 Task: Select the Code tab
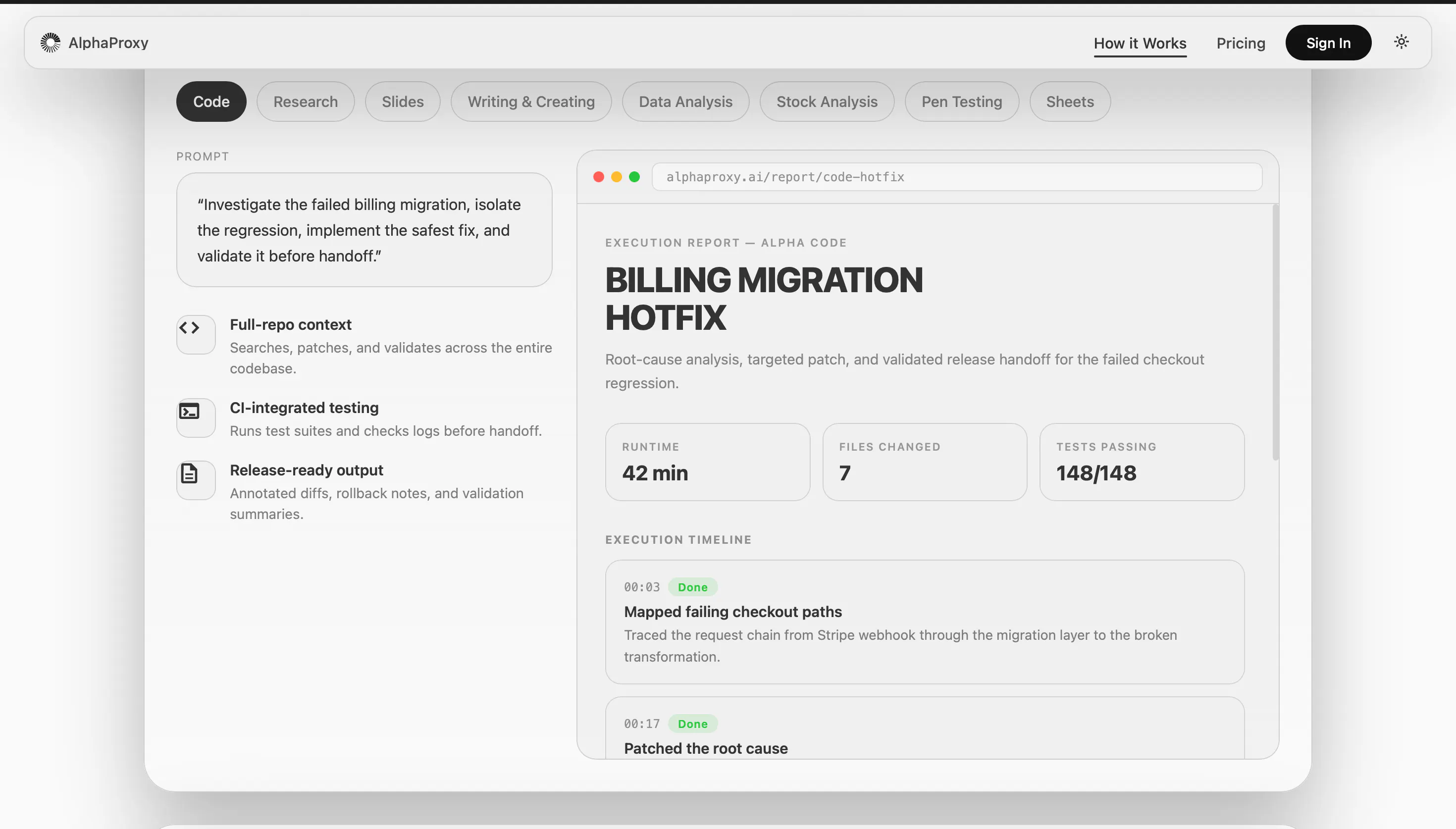(x=211, y=102)
